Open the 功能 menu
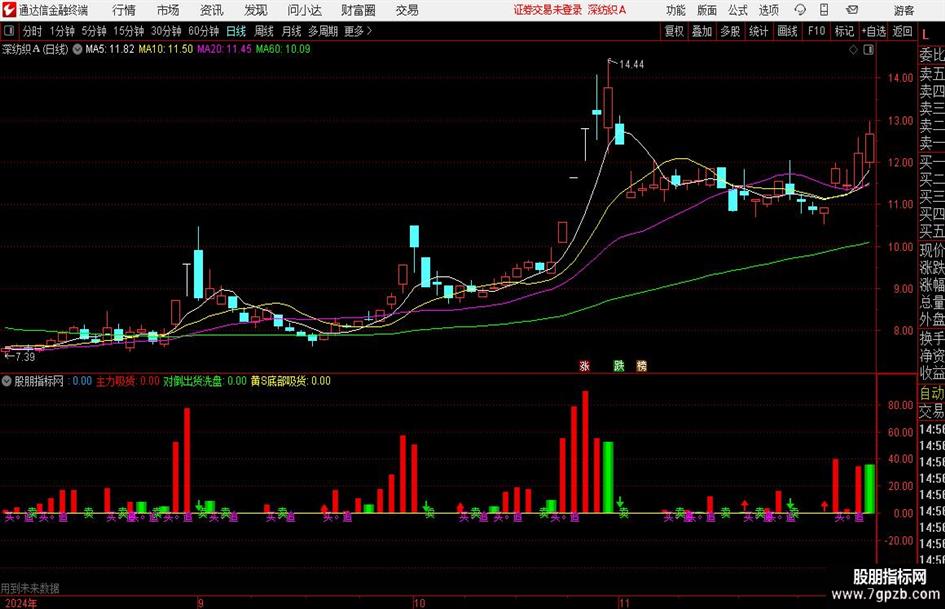This screenshot has width=945, height=609. click(x=676, y=10)
